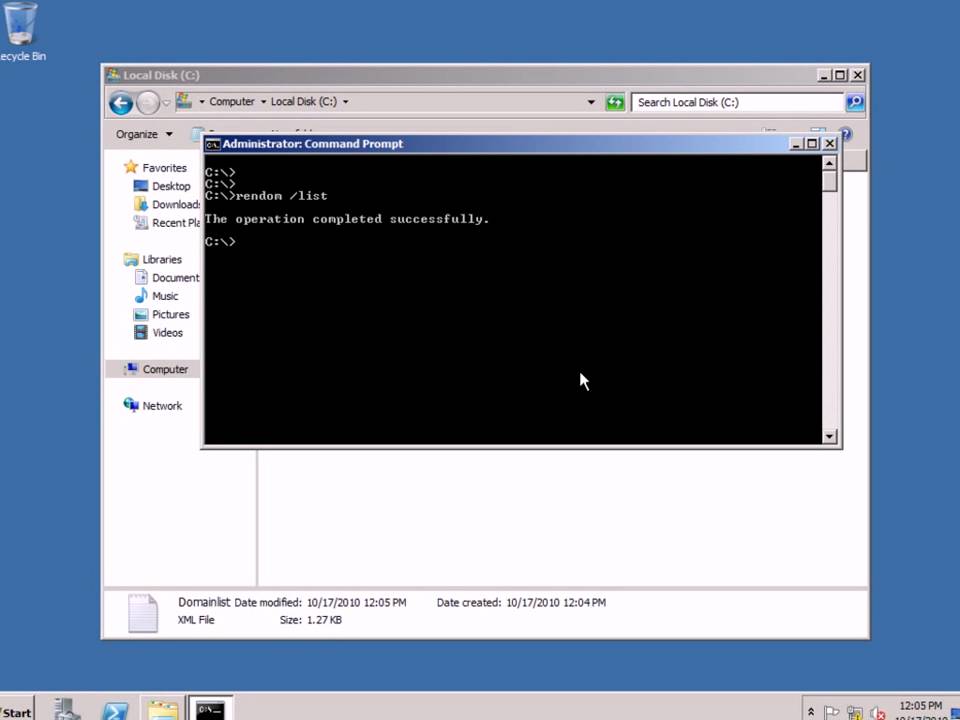Viewport: 960px width, 720px height.
Task: Minimize the Local Disk (C:) Explorer window
Action: click(x=824, y=75)
